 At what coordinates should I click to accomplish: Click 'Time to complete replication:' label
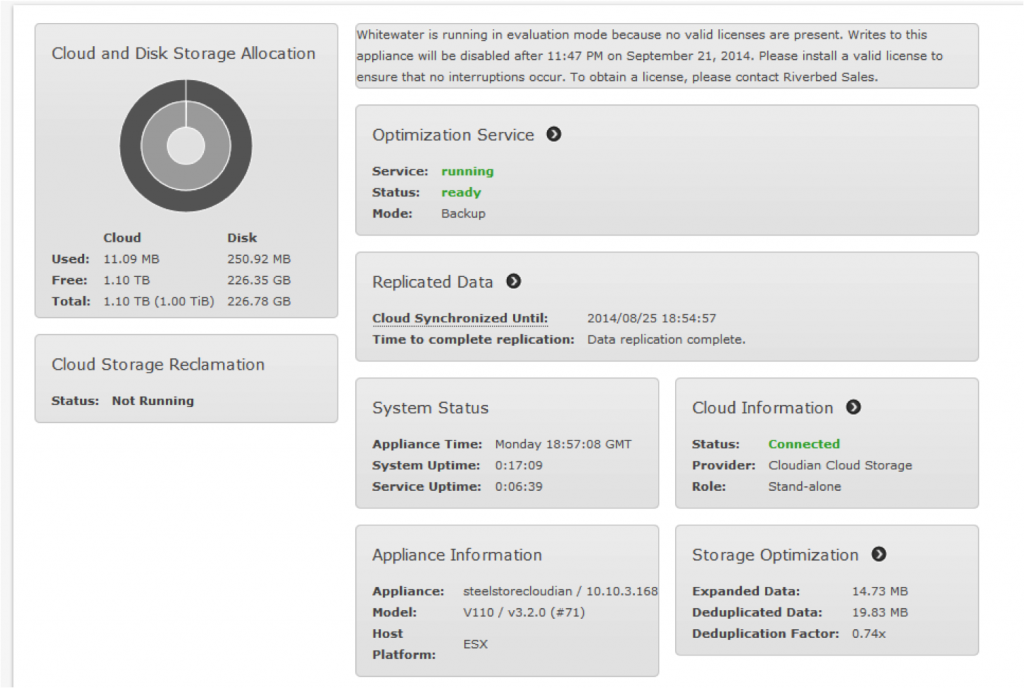(473, 339)
